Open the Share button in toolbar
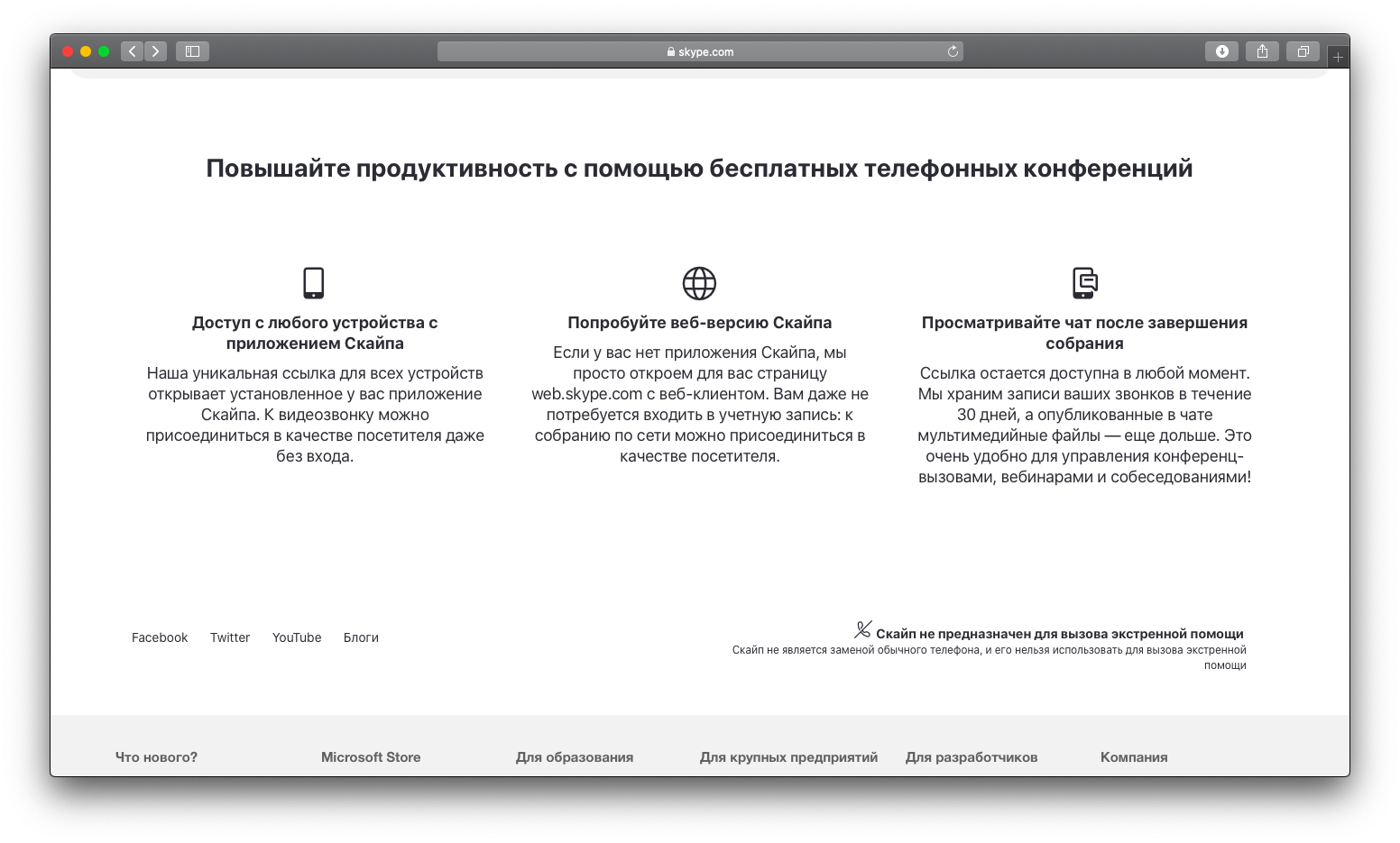The image size is (1400, 843). tap(1262, 51)
